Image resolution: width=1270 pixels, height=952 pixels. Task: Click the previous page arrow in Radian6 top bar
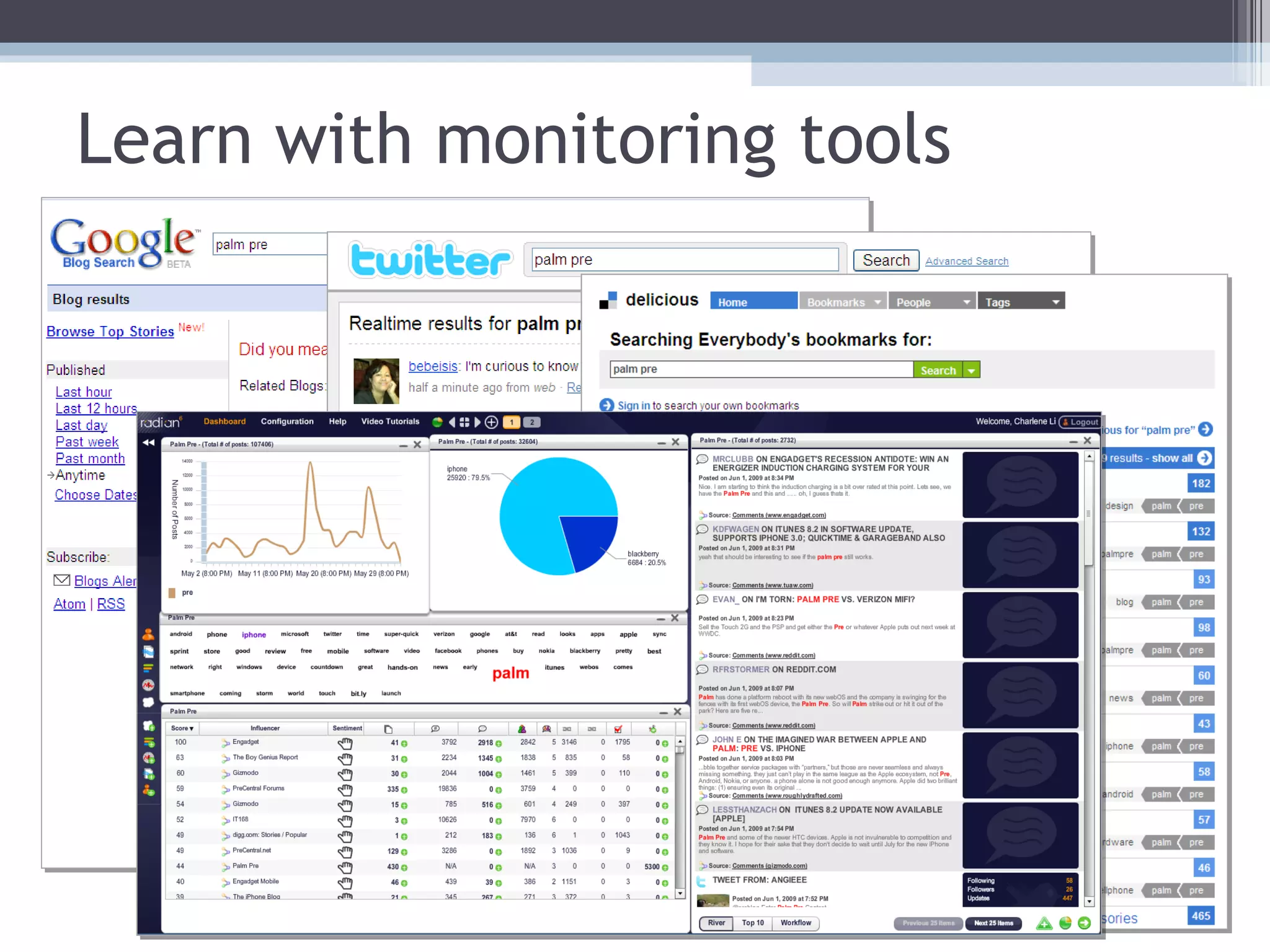point(452,422)
